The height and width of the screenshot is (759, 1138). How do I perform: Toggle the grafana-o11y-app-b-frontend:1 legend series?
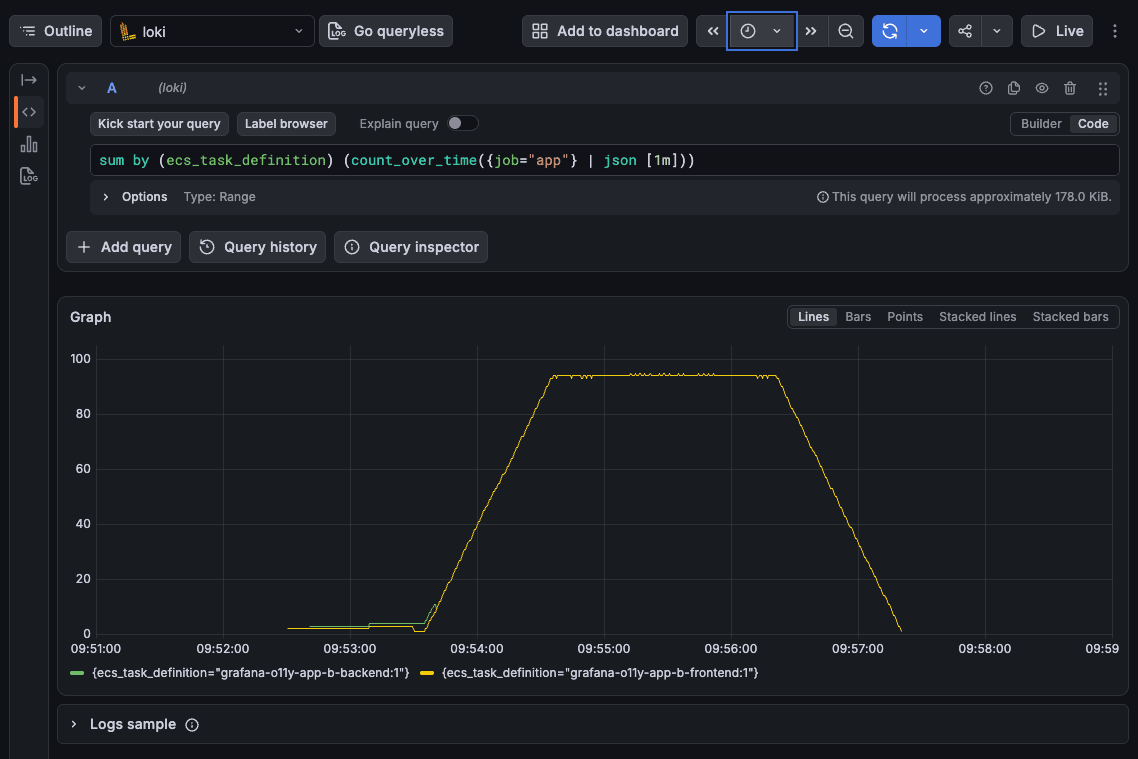(599, 673)
